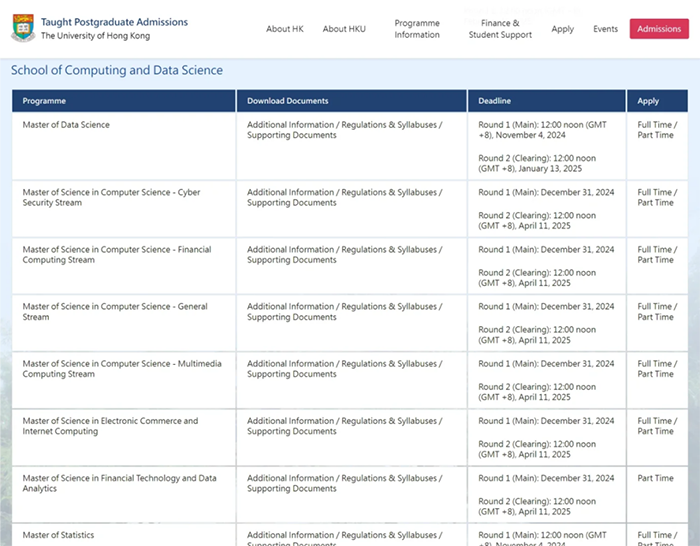Apply Part Time for Financial Technology programme
700x546 pixels.
655,478
